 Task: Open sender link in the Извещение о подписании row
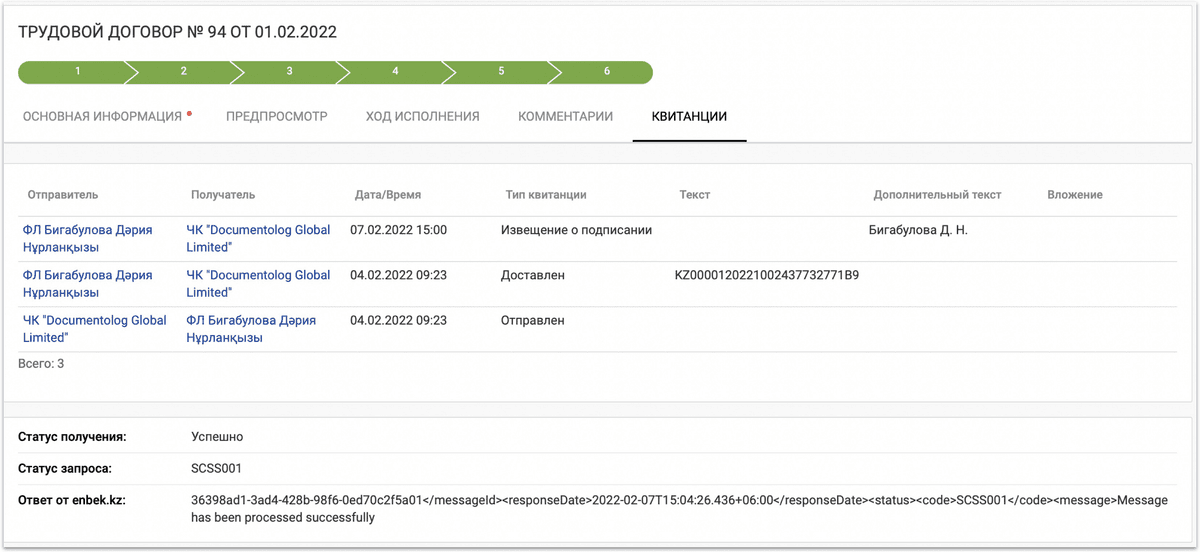tap(87, 238)
